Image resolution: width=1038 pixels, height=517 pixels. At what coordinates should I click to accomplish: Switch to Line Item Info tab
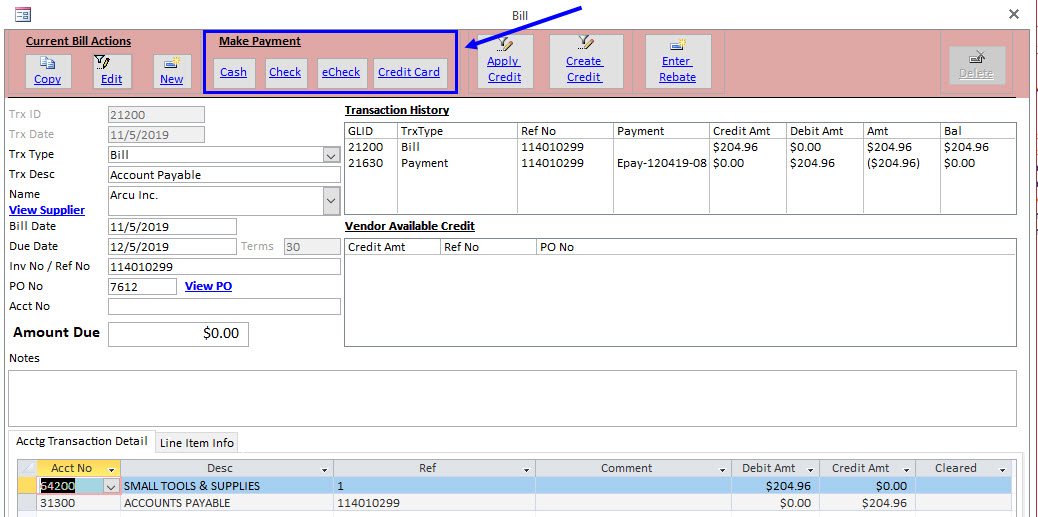point(196,443)
